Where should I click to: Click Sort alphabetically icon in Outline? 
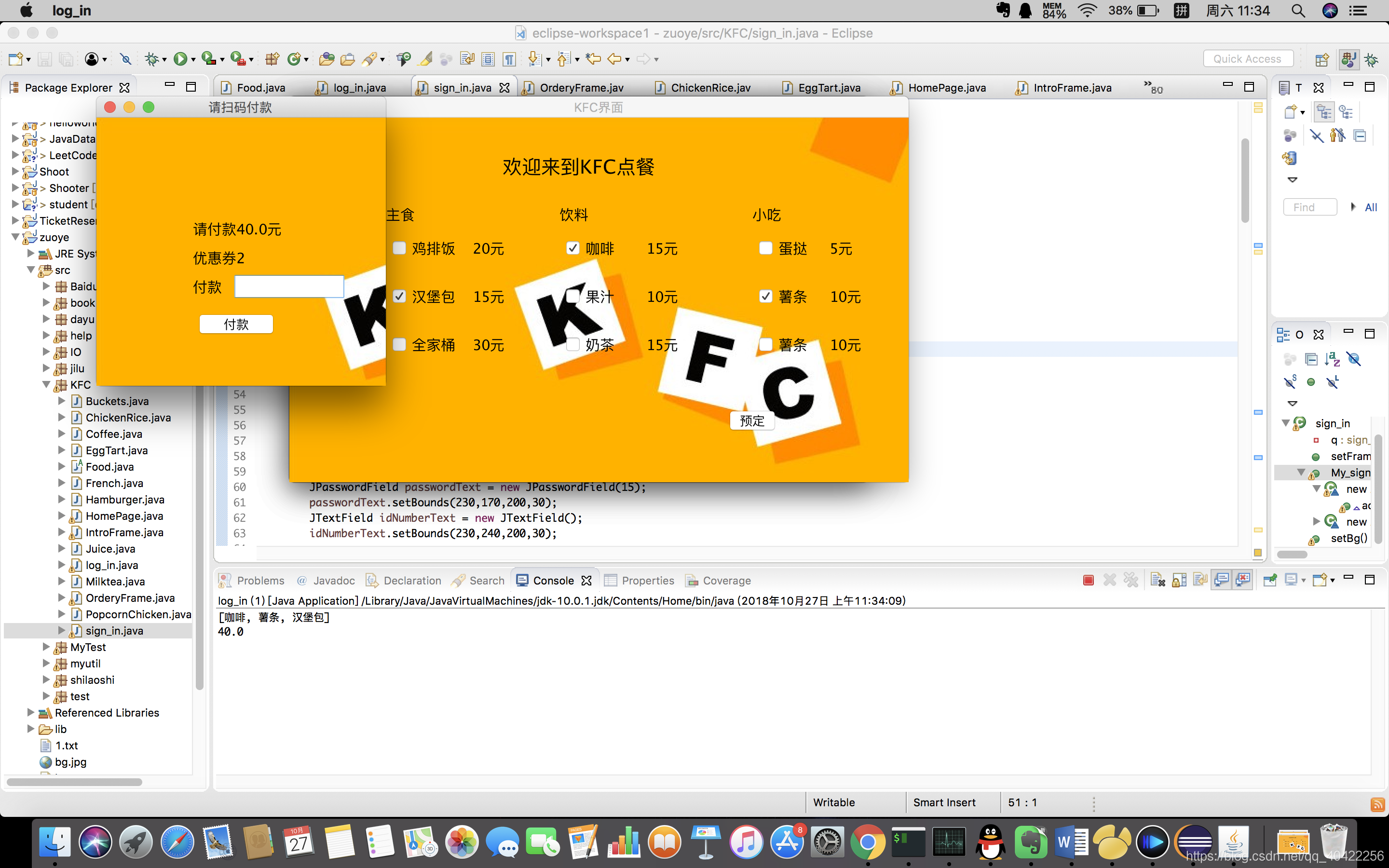(x=1332, y=359)
